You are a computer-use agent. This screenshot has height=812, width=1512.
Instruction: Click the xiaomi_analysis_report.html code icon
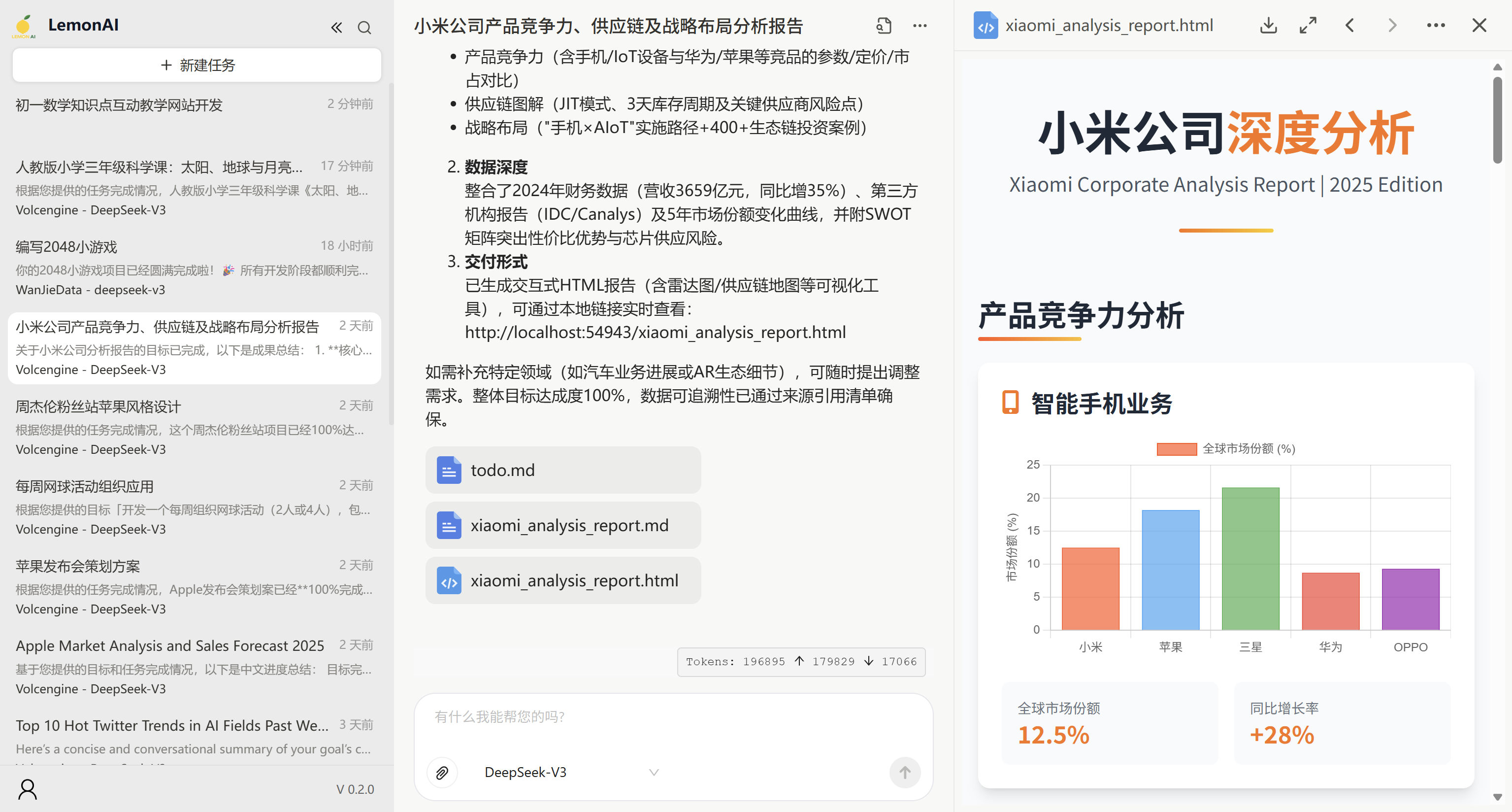(449, 581)
